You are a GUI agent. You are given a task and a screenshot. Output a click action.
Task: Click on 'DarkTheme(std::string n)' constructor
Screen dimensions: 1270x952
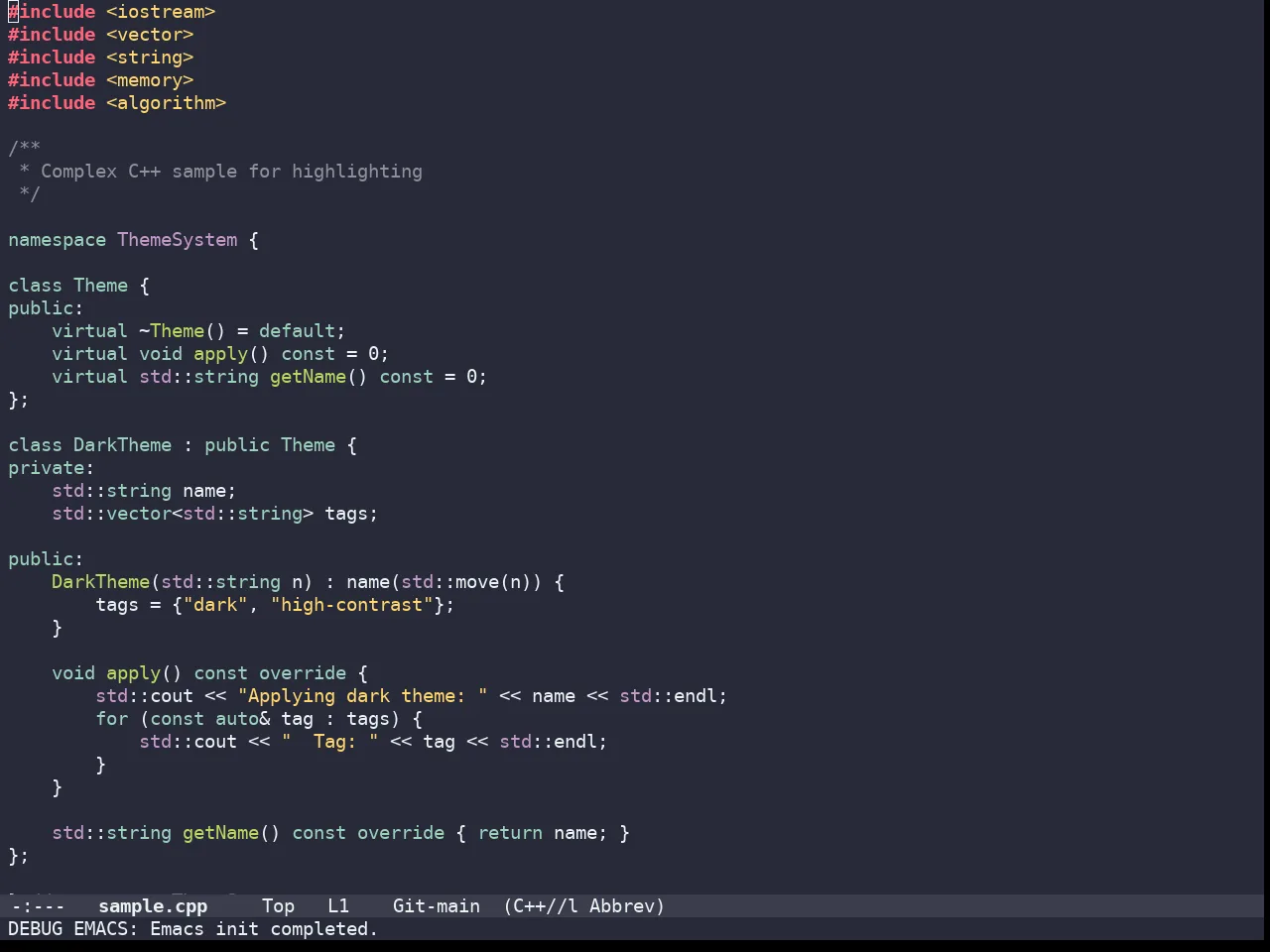[x=183, y=582]
